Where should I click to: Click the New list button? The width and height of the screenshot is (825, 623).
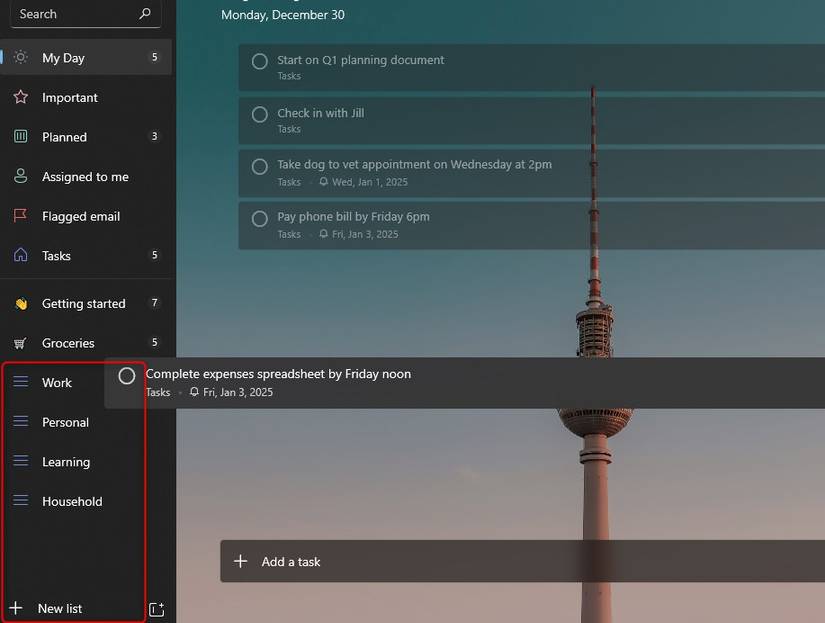click(60, 608)
